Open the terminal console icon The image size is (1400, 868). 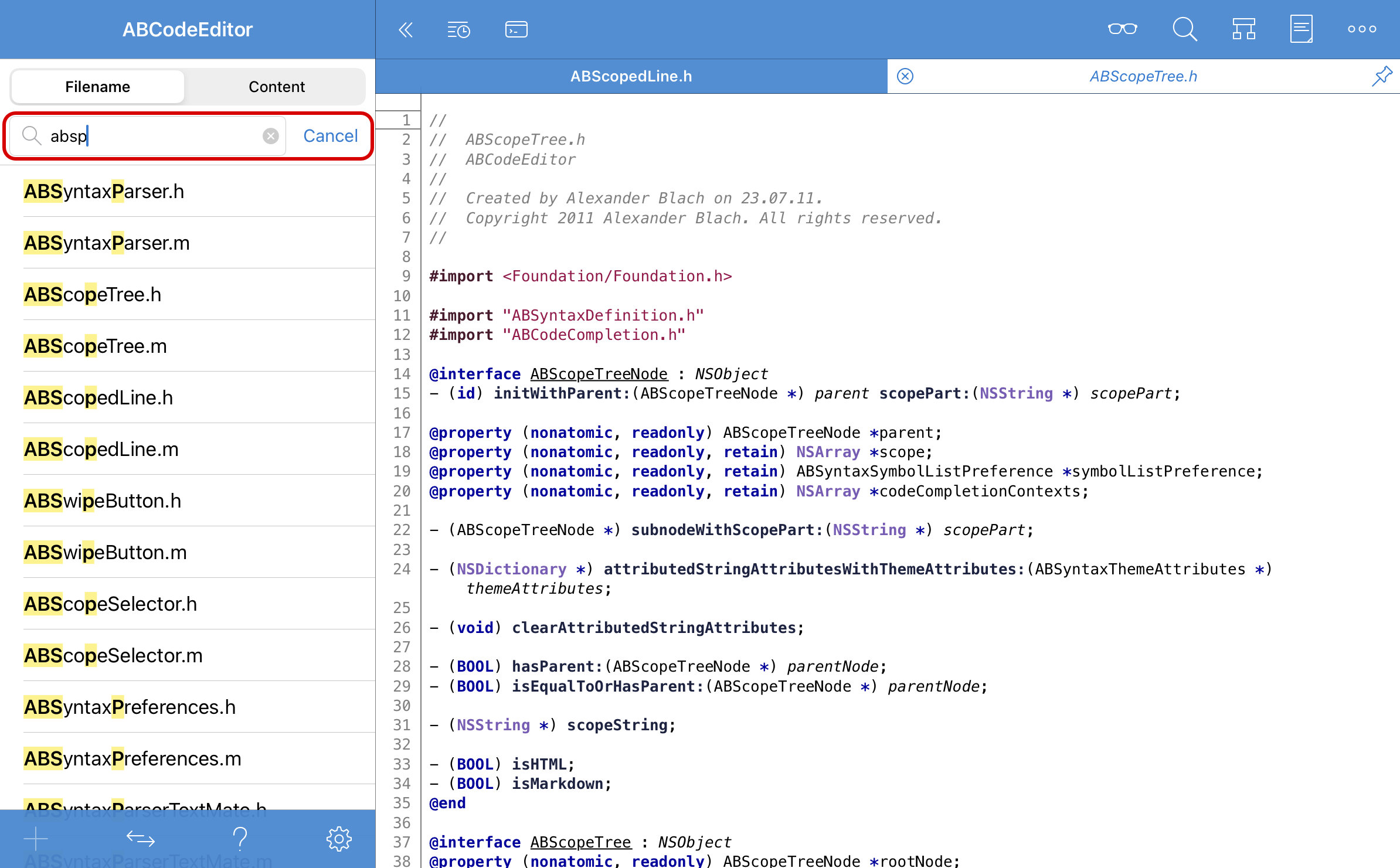pyautogui.click(x=516, y=29)
